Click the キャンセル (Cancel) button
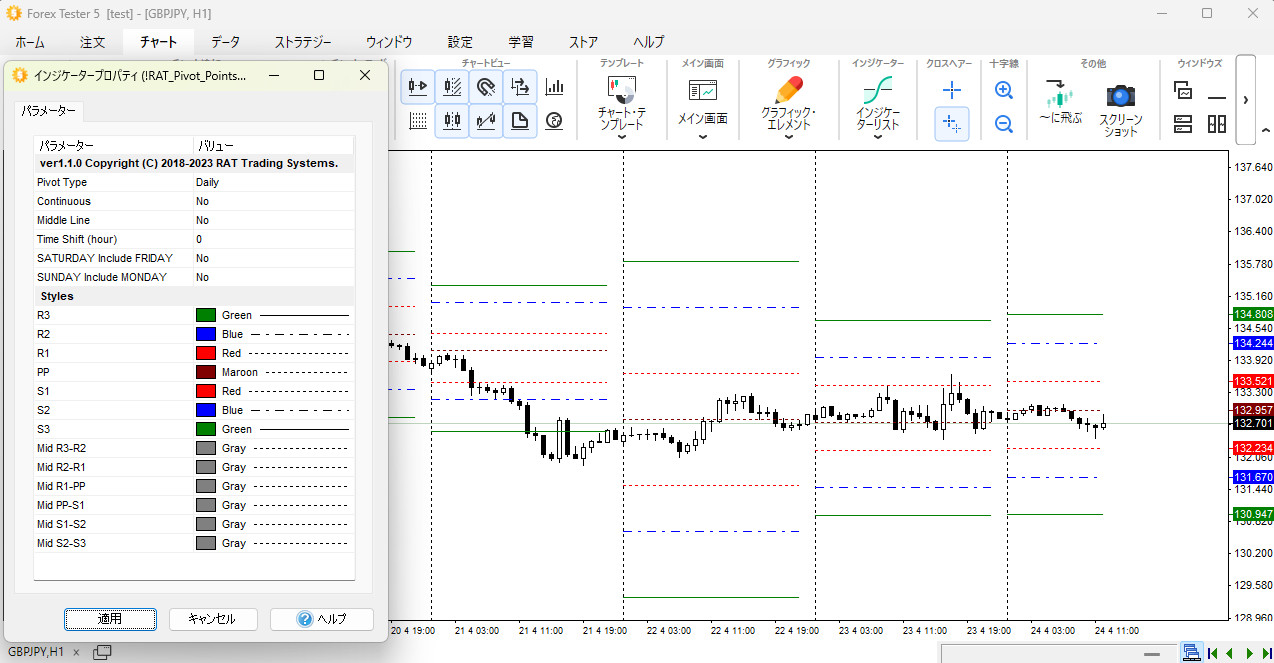The height and width of the screenshot is (663, 1274). 212,619
